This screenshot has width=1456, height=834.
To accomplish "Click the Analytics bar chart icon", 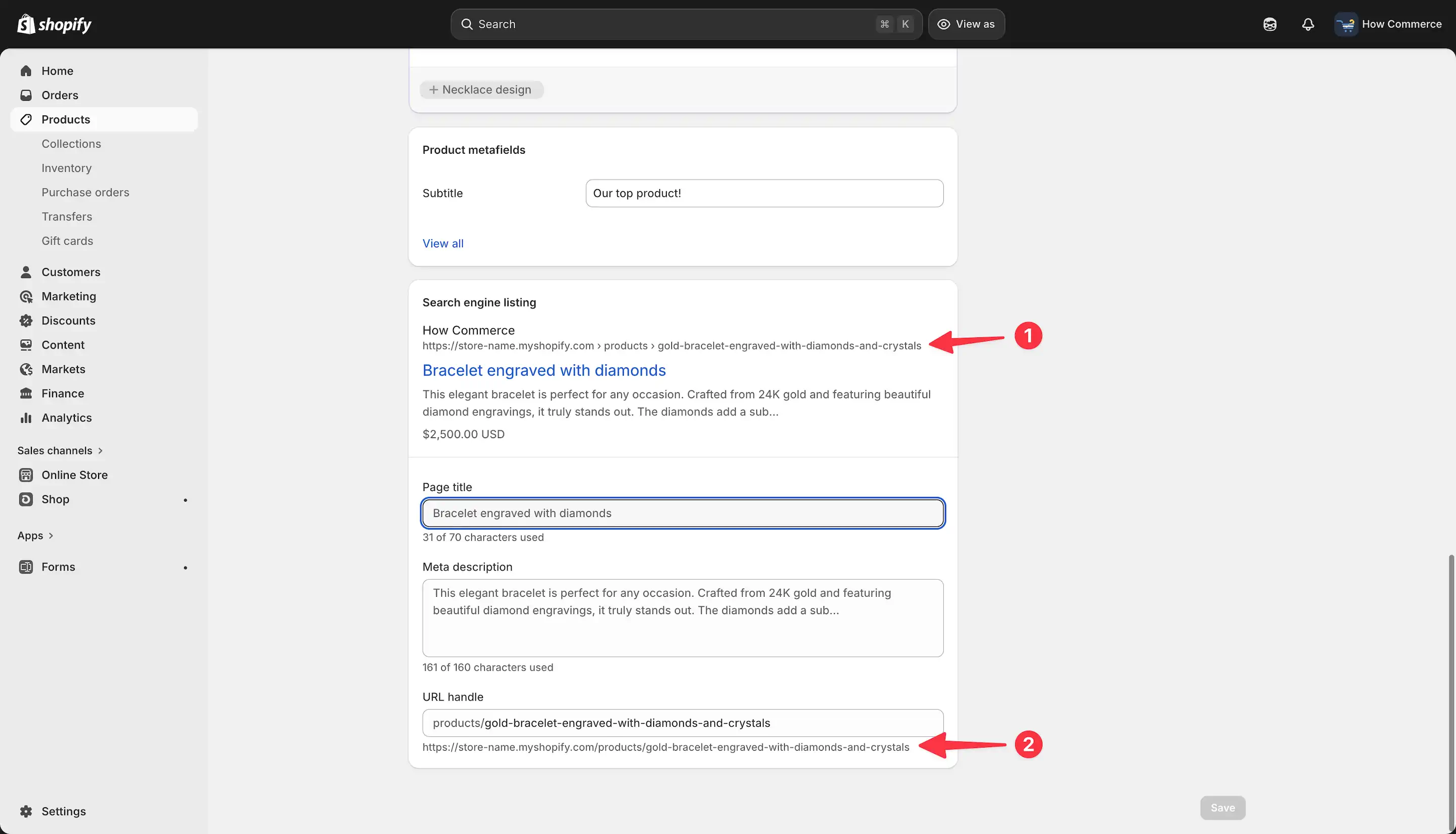I will pyautogui.click(x=26, y=418).
